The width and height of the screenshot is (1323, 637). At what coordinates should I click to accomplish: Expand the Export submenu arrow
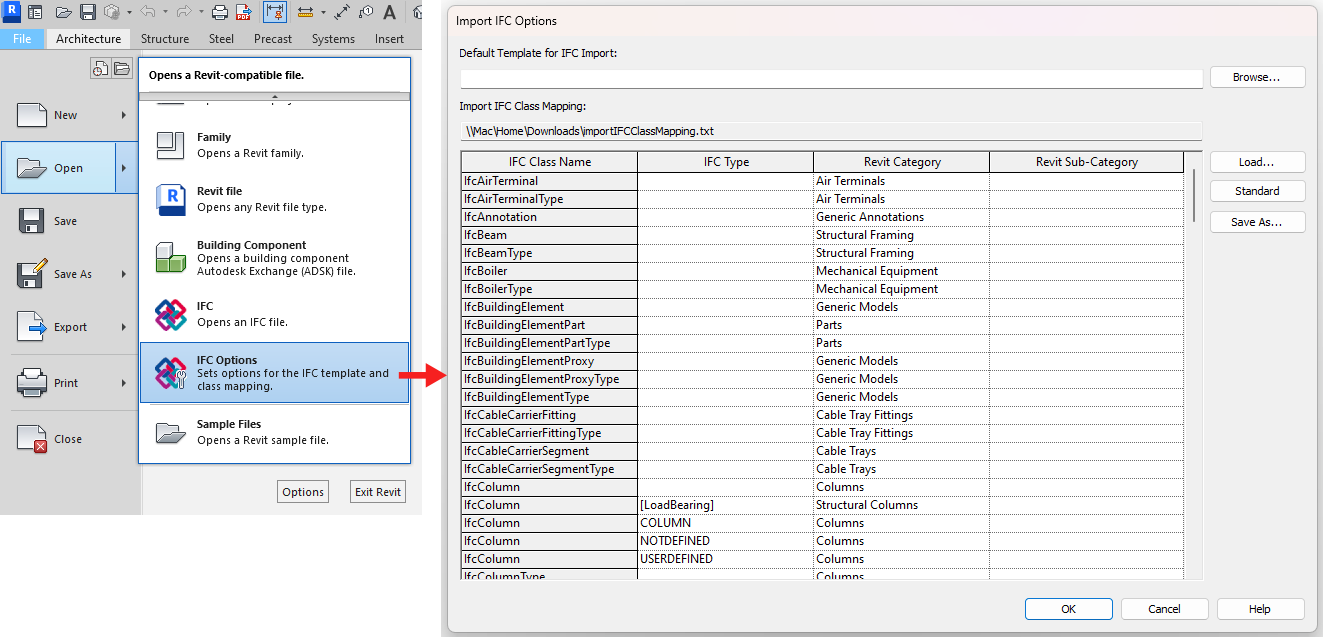pos(124,327)
